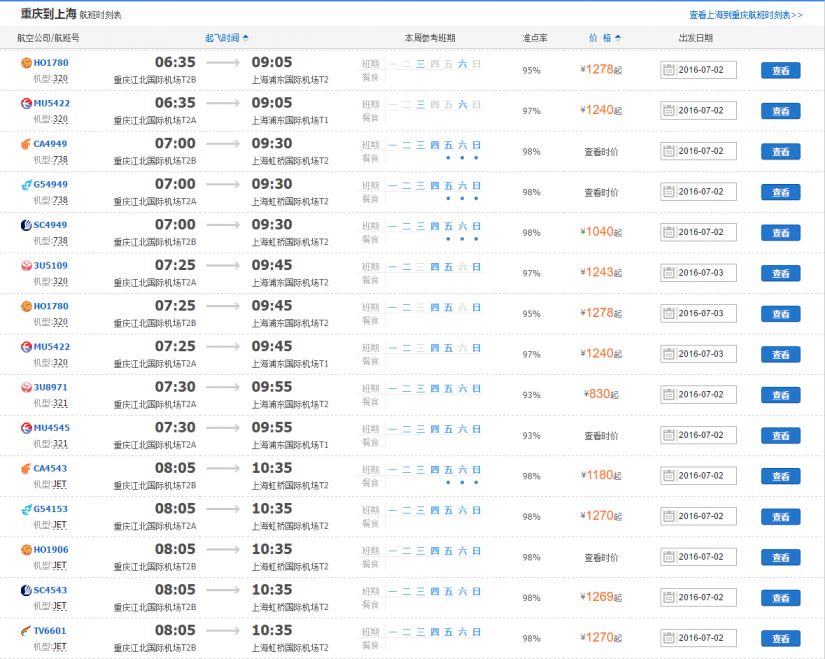The height and width of the screenshot is (659, 825).
Task: Open the calendar icon in HO1780 07:25 row
Action: (668, 313)
